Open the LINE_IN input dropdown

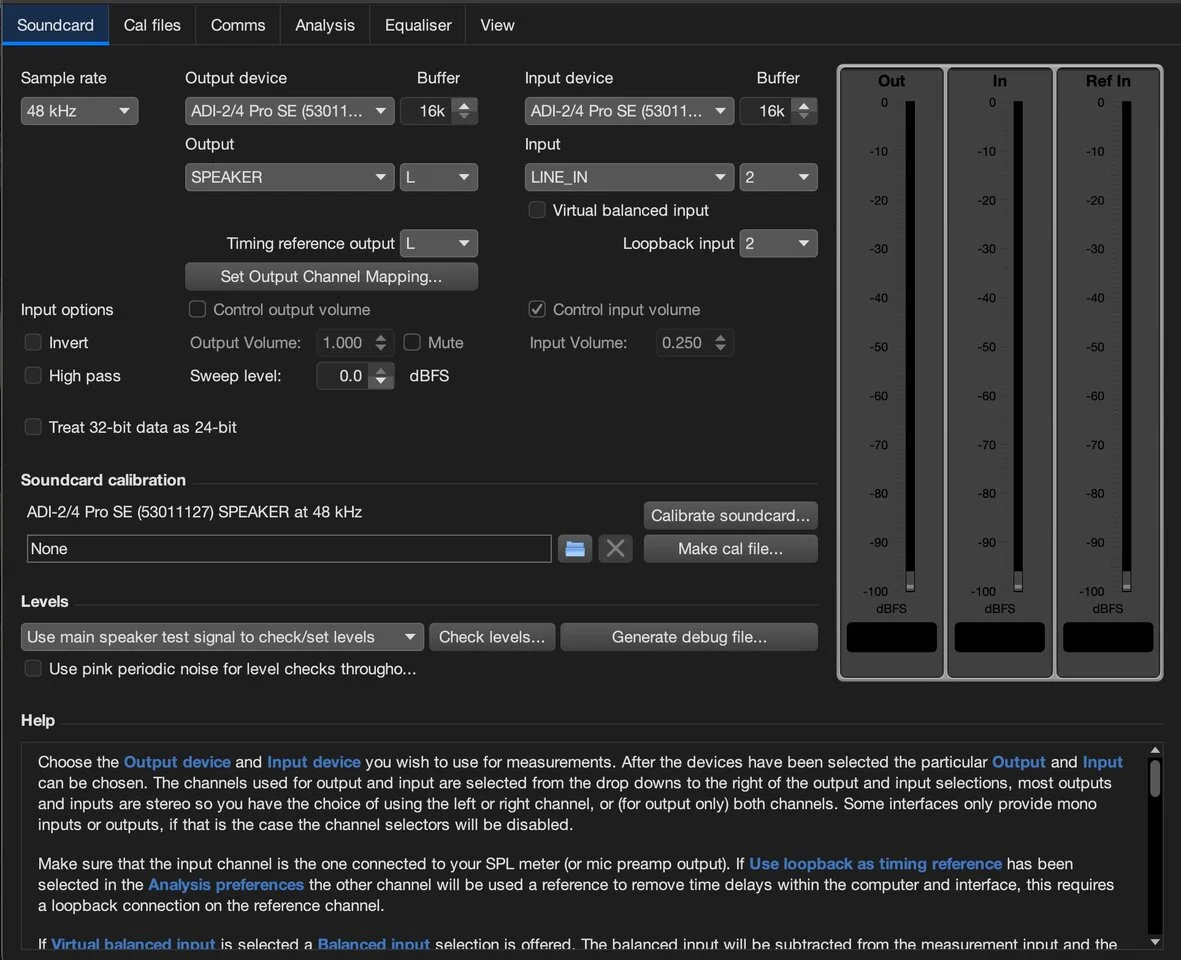pyautogui.click(x=629, y=177)
